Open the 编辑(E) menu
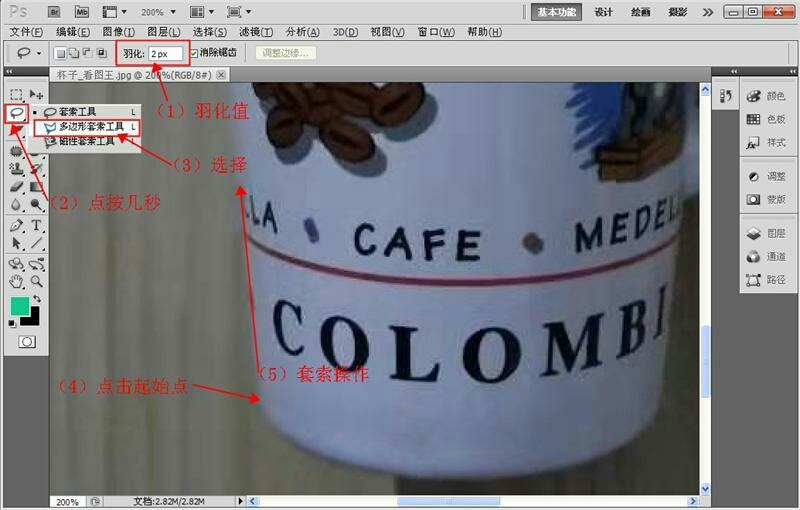Screen dimensions: 800x510 click(73, 32)
